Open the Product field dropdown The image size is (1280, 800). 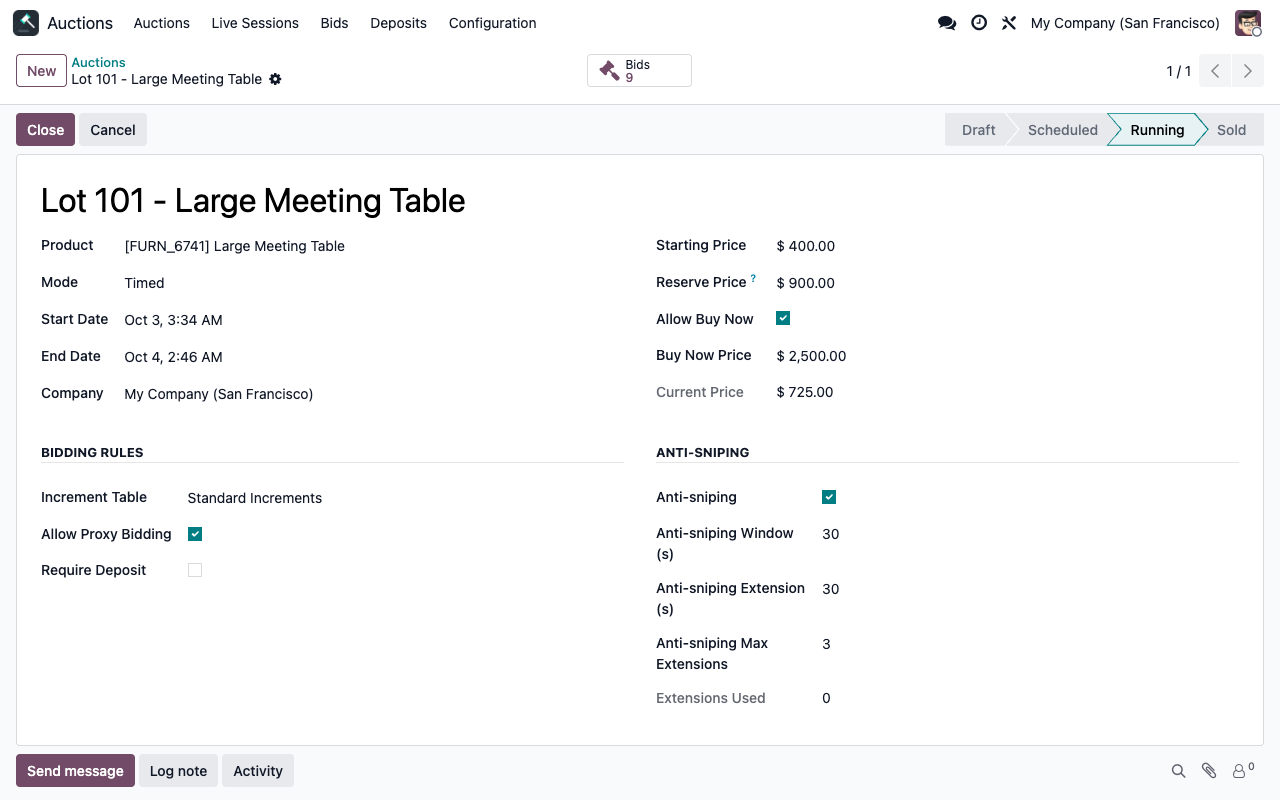click(x=373, y=246)
